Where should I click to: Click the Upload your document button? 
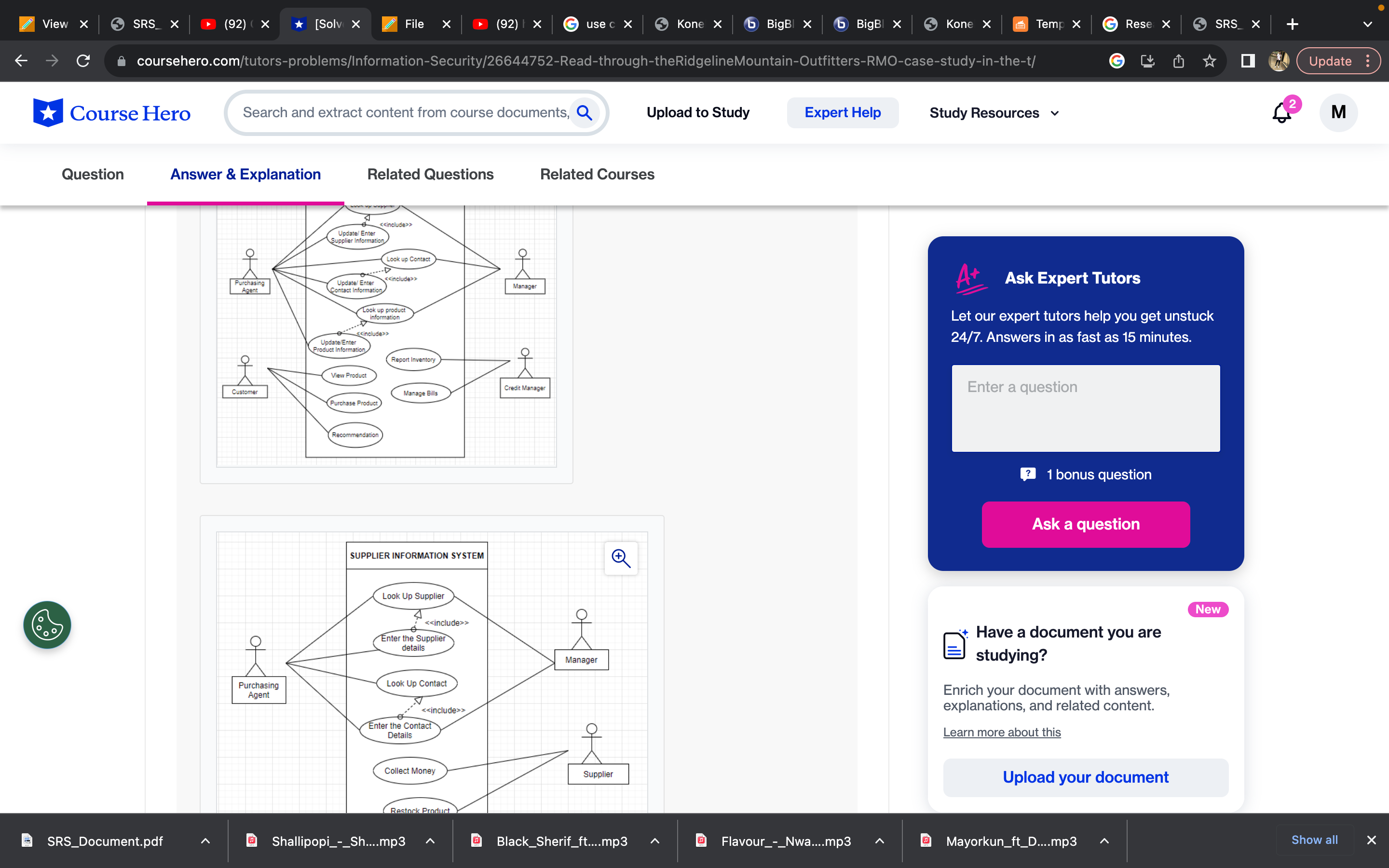(x=1085, y=777)
